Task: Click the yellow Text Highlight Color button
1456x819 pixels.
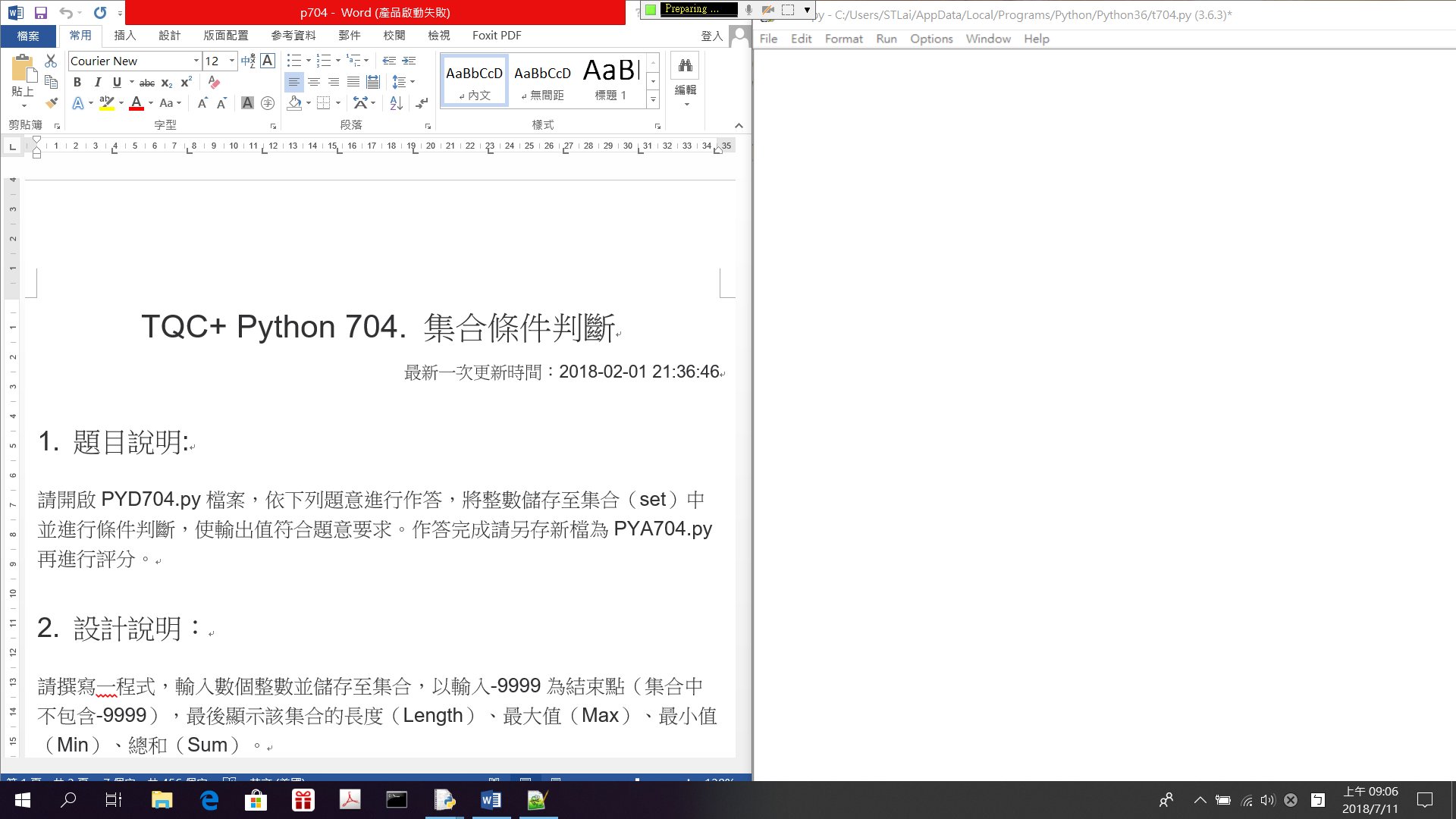Action: tap(106, 103)
